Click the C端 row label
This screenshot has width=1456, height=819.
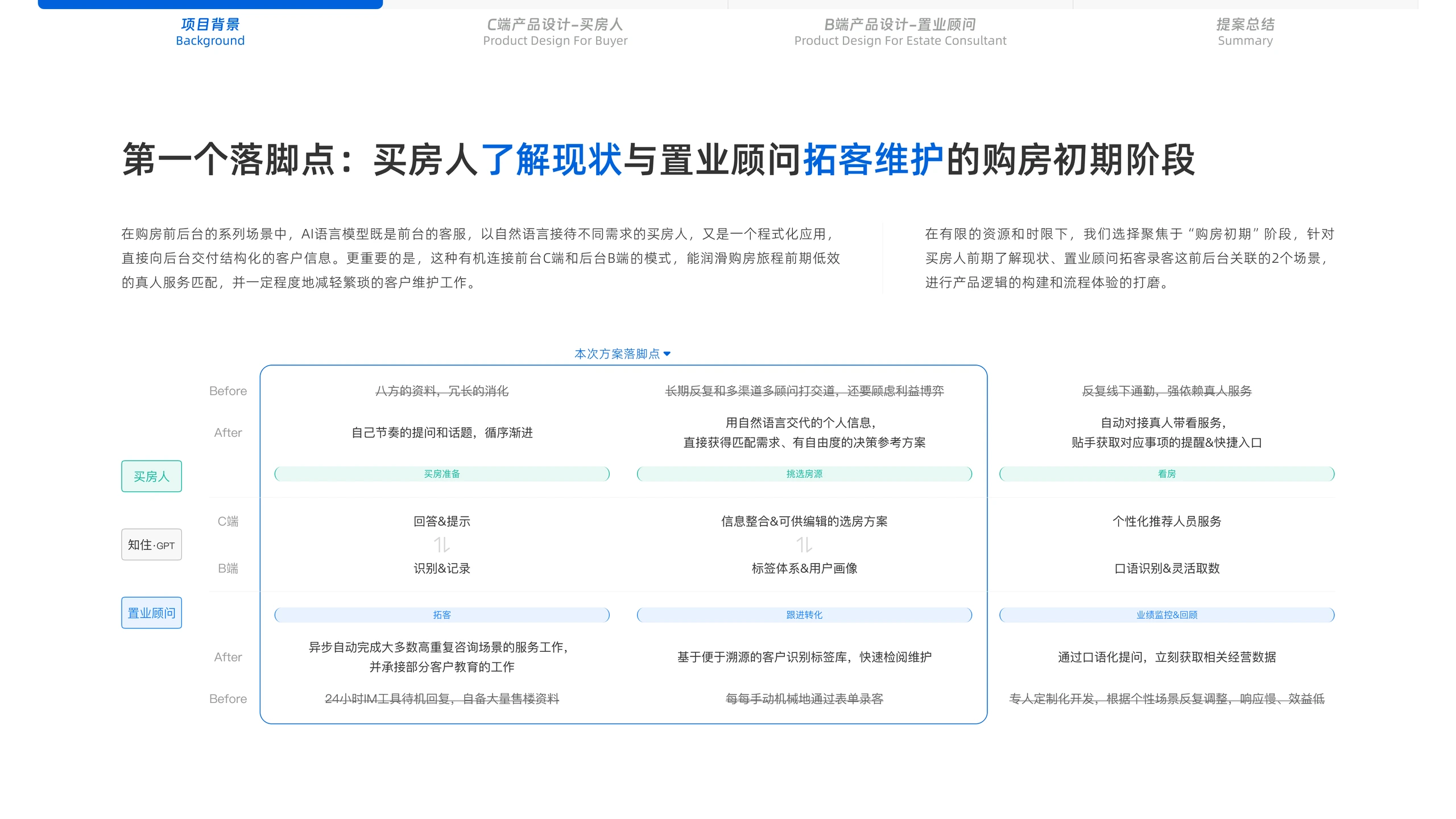pyautogui.click(x=228, y=522)
